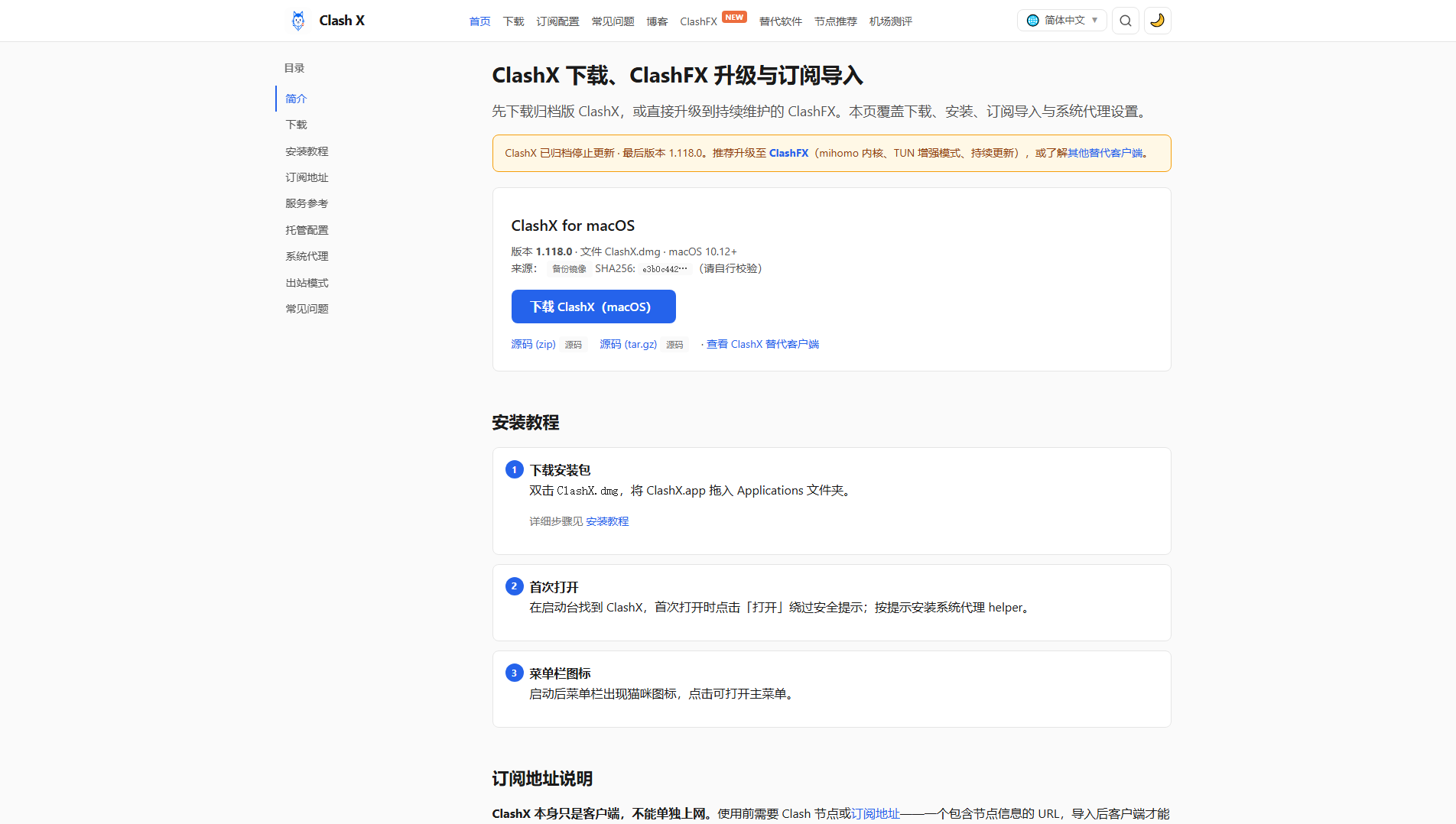
Task: Open 查看 ClashX 替代客户端 link
Action: 762,344
